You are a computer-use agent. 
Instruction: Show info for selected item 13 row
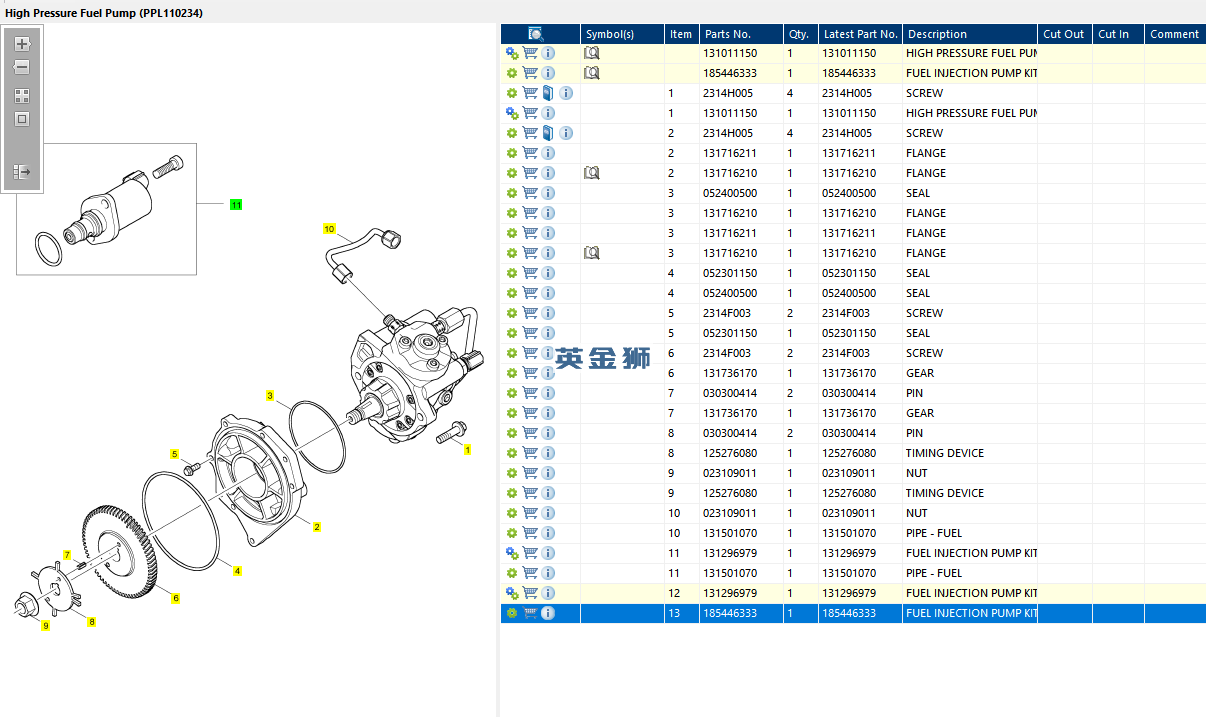[x=548, y=613]
